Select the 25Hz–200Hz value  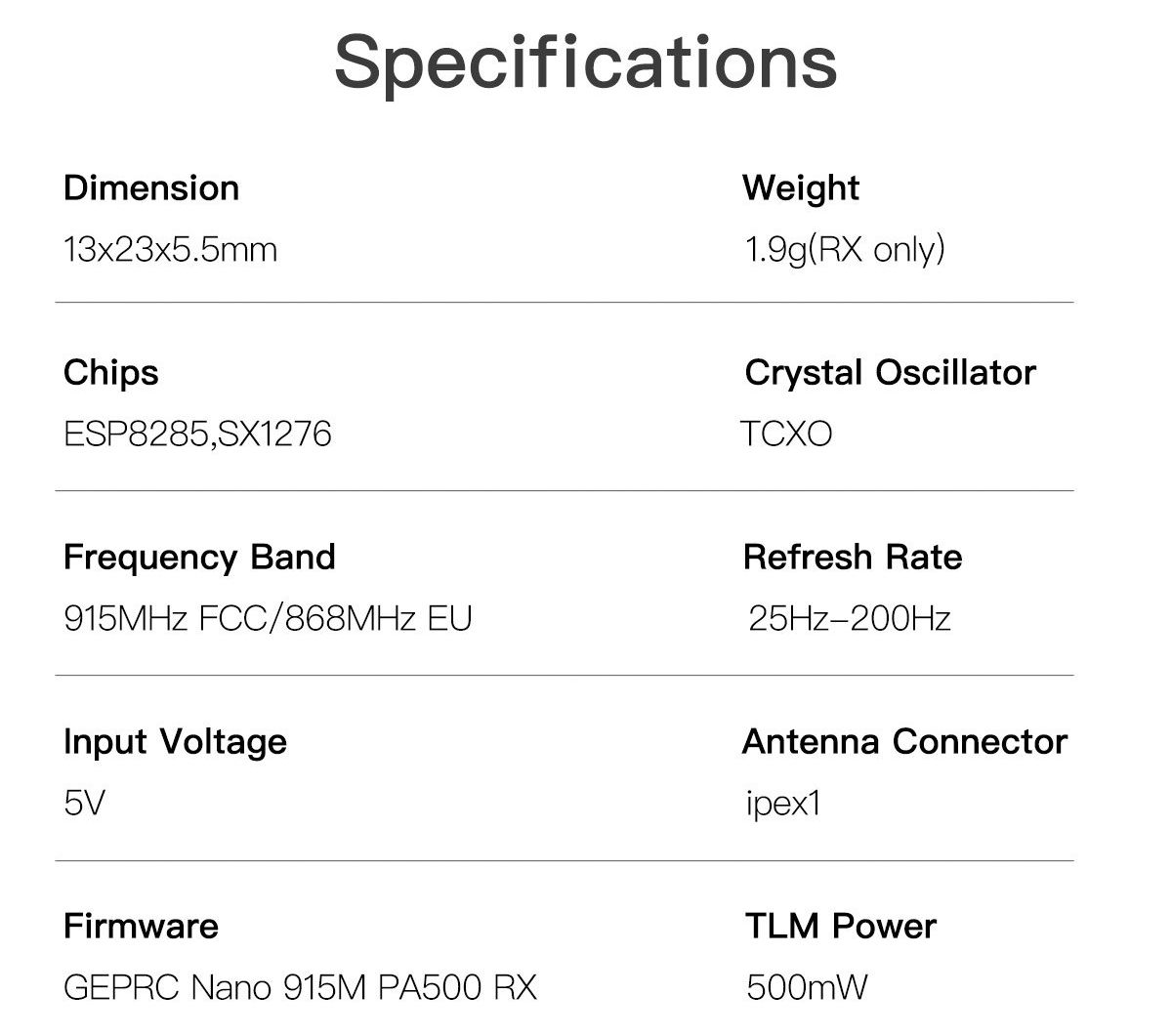coord(849,618)
